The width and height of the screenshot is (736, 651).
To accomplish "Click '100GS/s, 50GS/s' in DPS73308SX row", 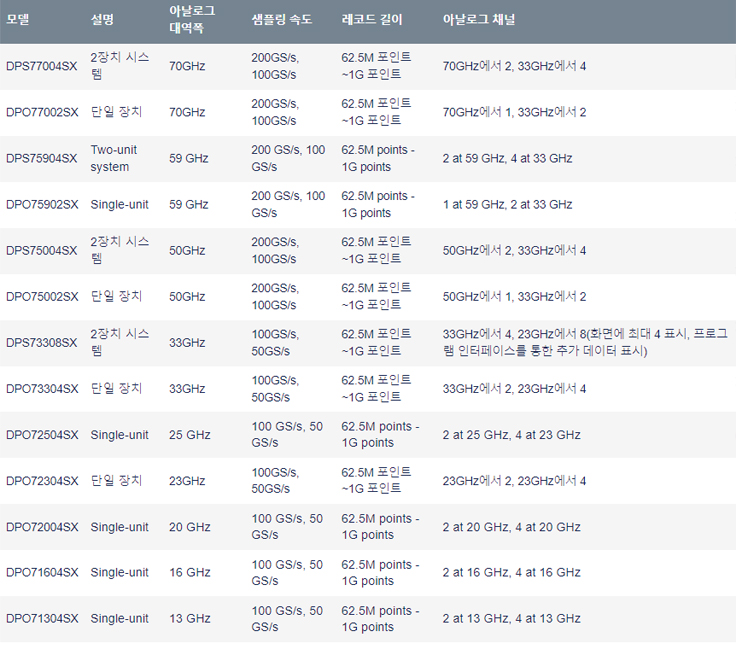I will [x=275, y=343].
